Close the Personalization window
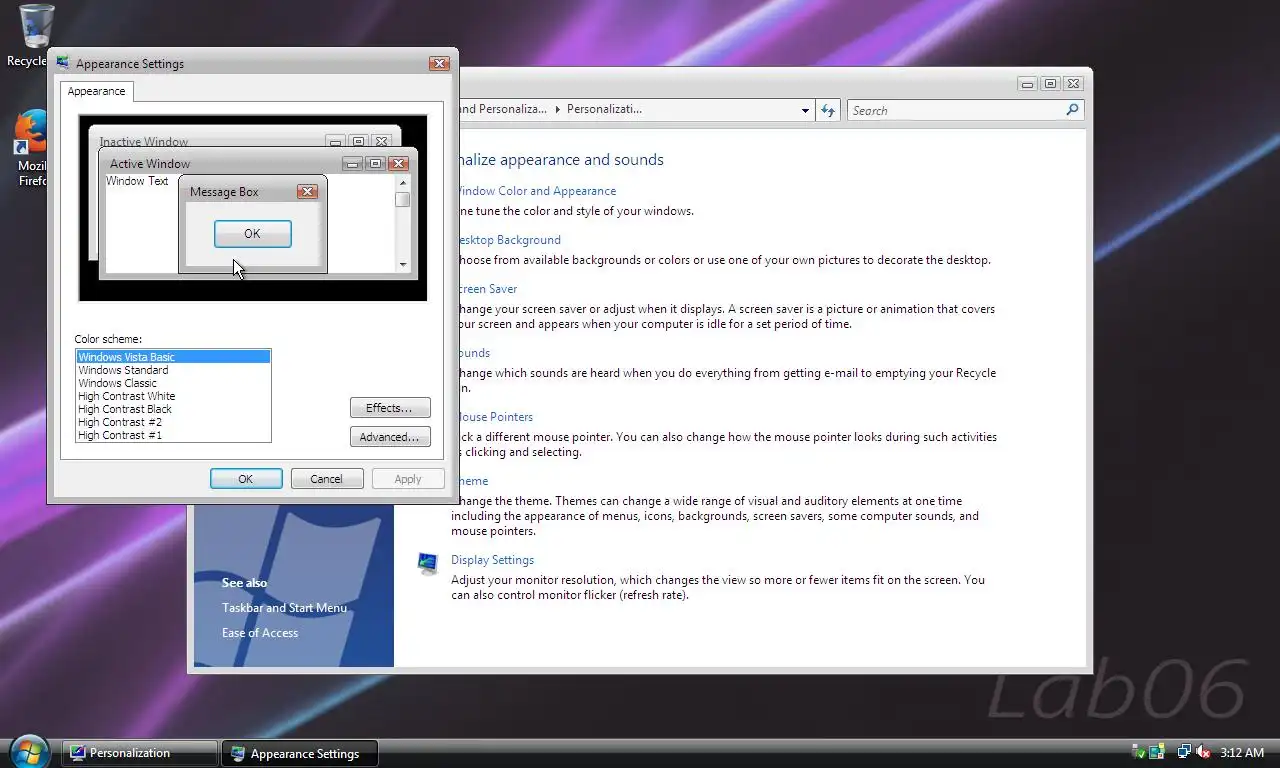 point(1074,84)
